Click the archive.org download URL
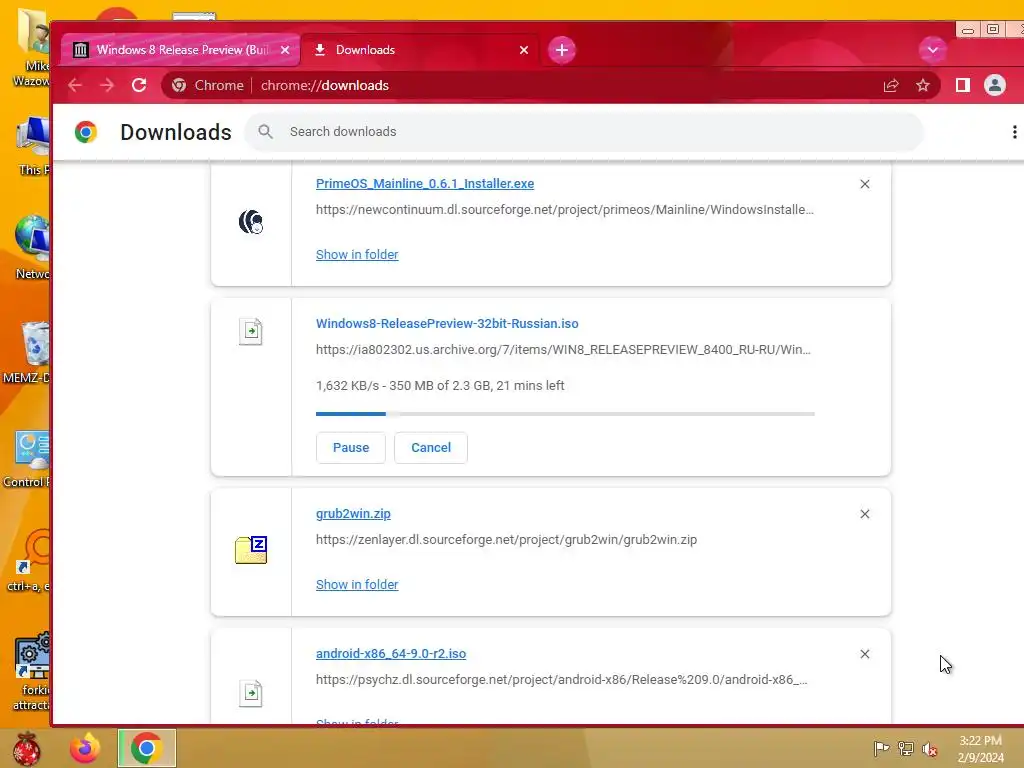1024x768 pixels. click(x=563, y=350)
